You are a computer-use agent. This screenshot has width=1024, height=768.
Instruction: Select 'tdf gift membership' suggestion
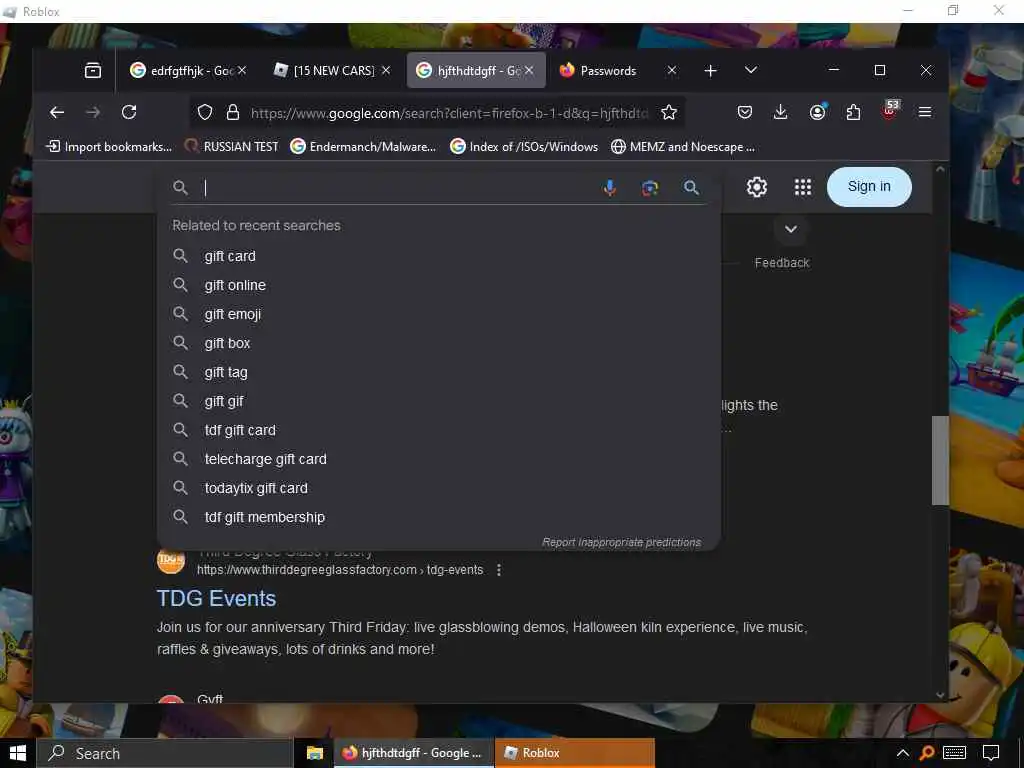point(439,517)
